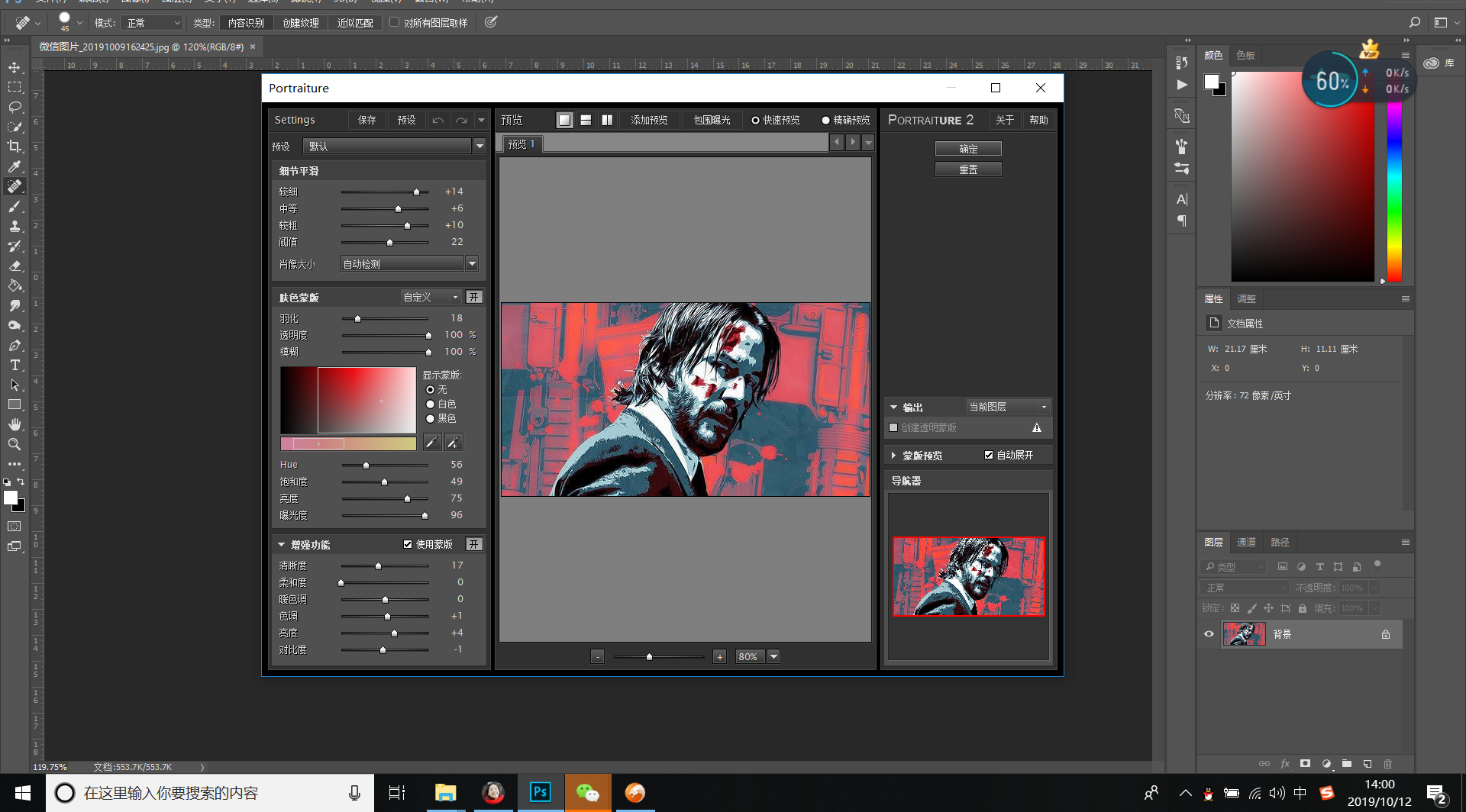Toggle 使用蒙版 checkbox
Image resolution: width=1466 pixels, height=812 pixels.
point(408,544)
